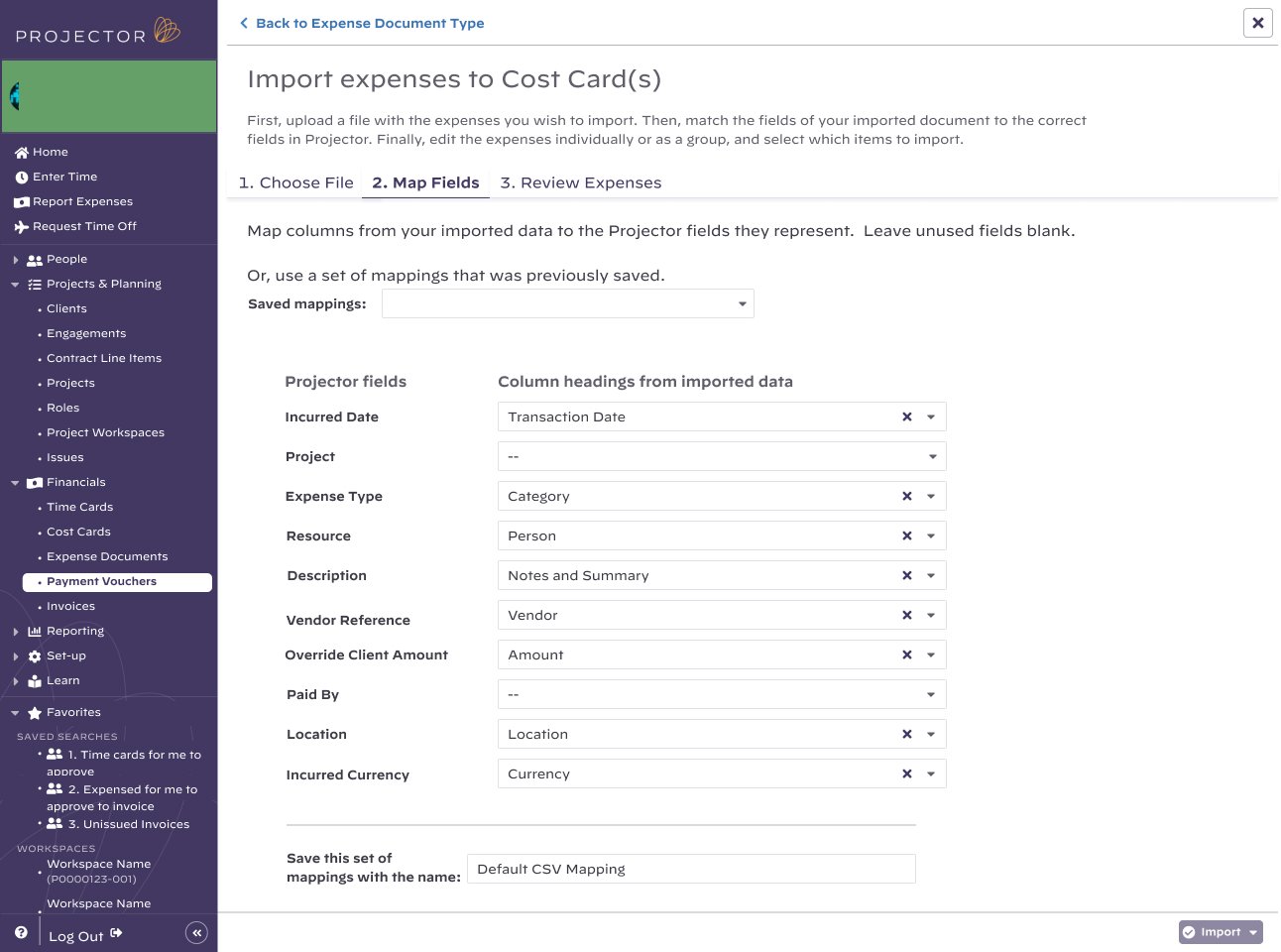Click the Log Out icon
This screenshot has width=1281, height=952.
coord(115,932)
